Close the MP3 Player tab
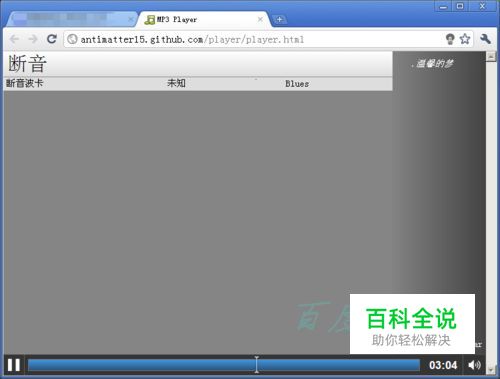This screenshot has height=379, width=500. (260, 19)
